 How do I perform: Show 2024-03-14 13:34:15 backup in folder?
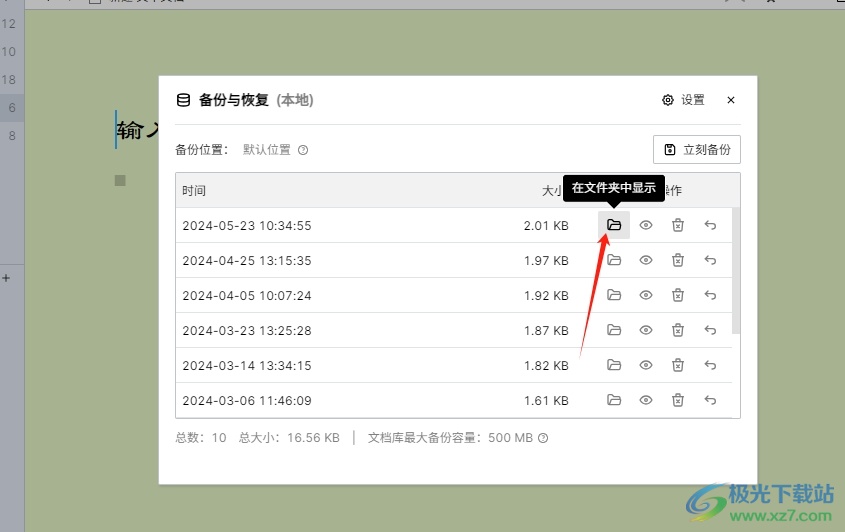pos(614,365)
